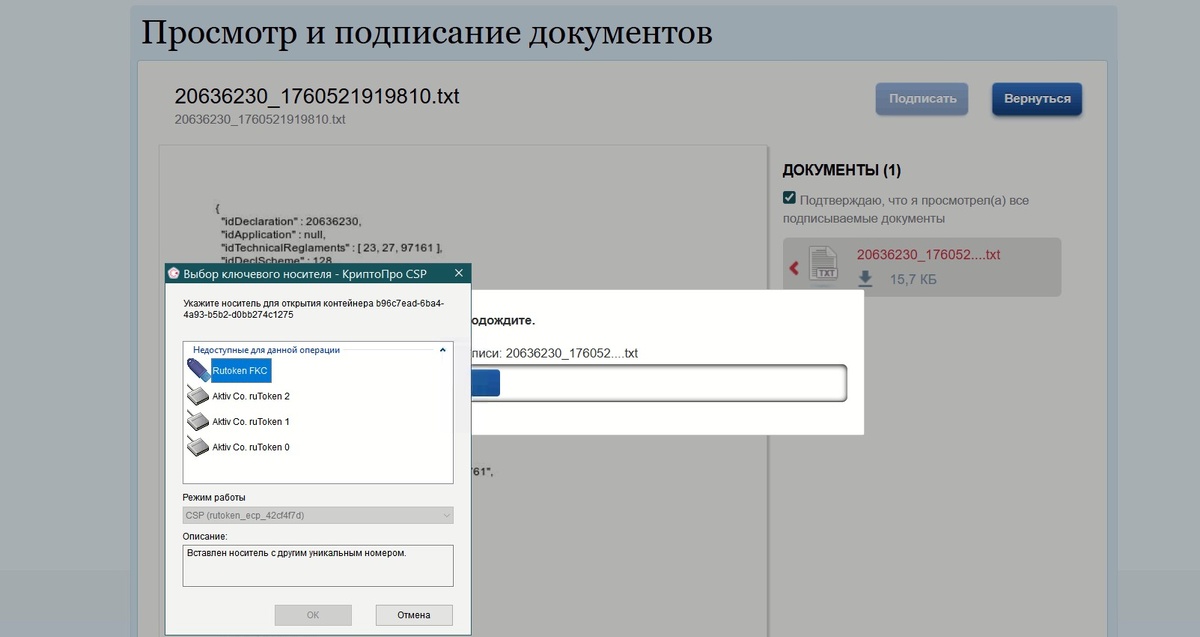Select the Aktiv Co. ruToken 0 device icon
This screenshot has width=1200, height=637.
199,447
